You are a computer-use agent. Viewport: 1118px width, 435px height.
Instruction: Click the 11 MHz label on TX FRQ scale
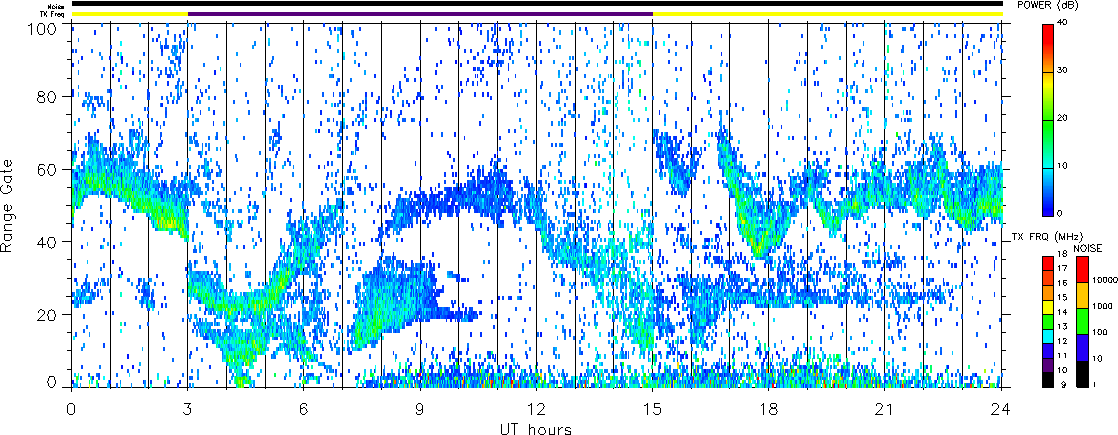1062,356
